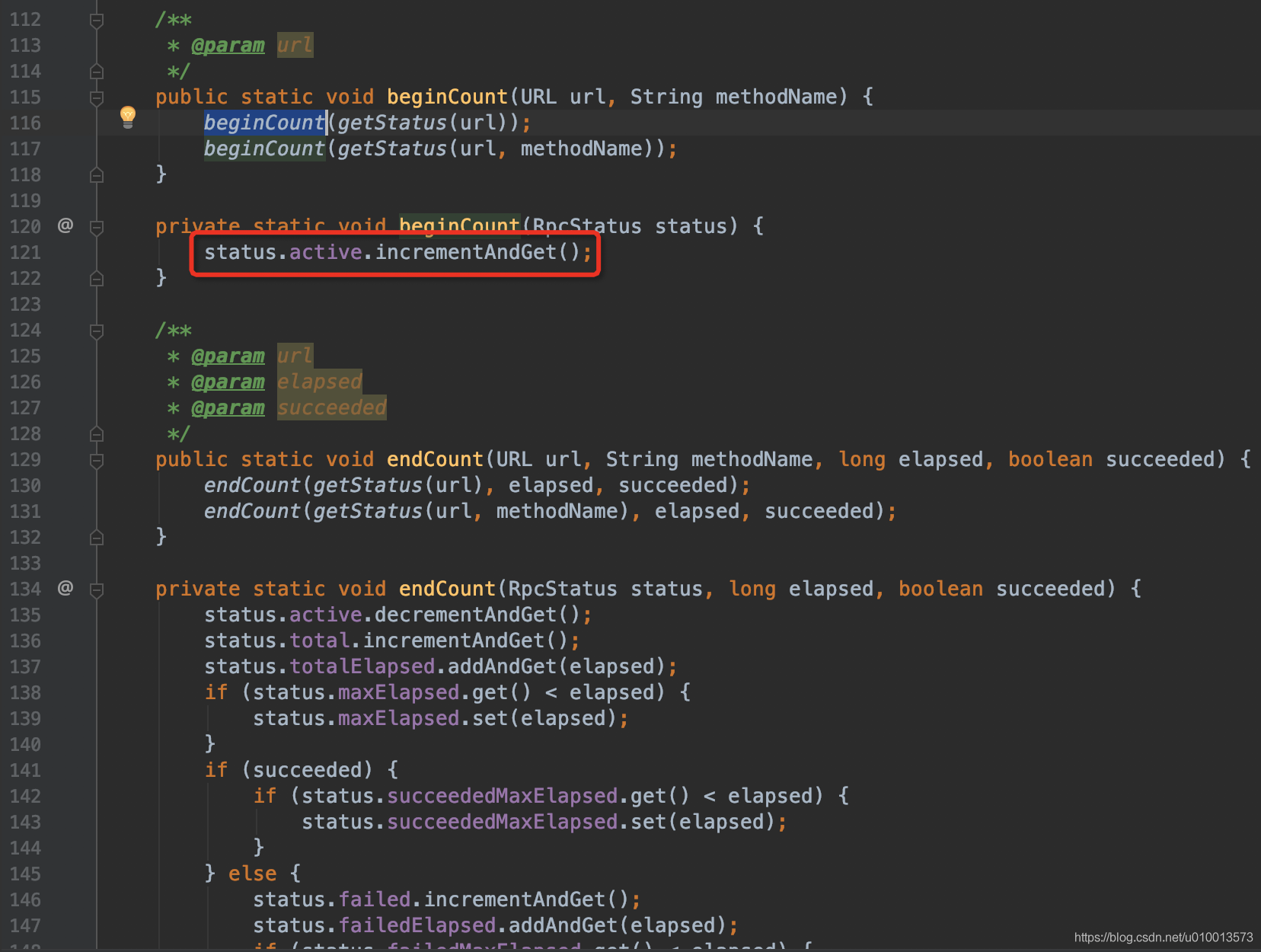Click the active field on line 121
Viewport: 1261px width, 952px height.
click(326, 252)
